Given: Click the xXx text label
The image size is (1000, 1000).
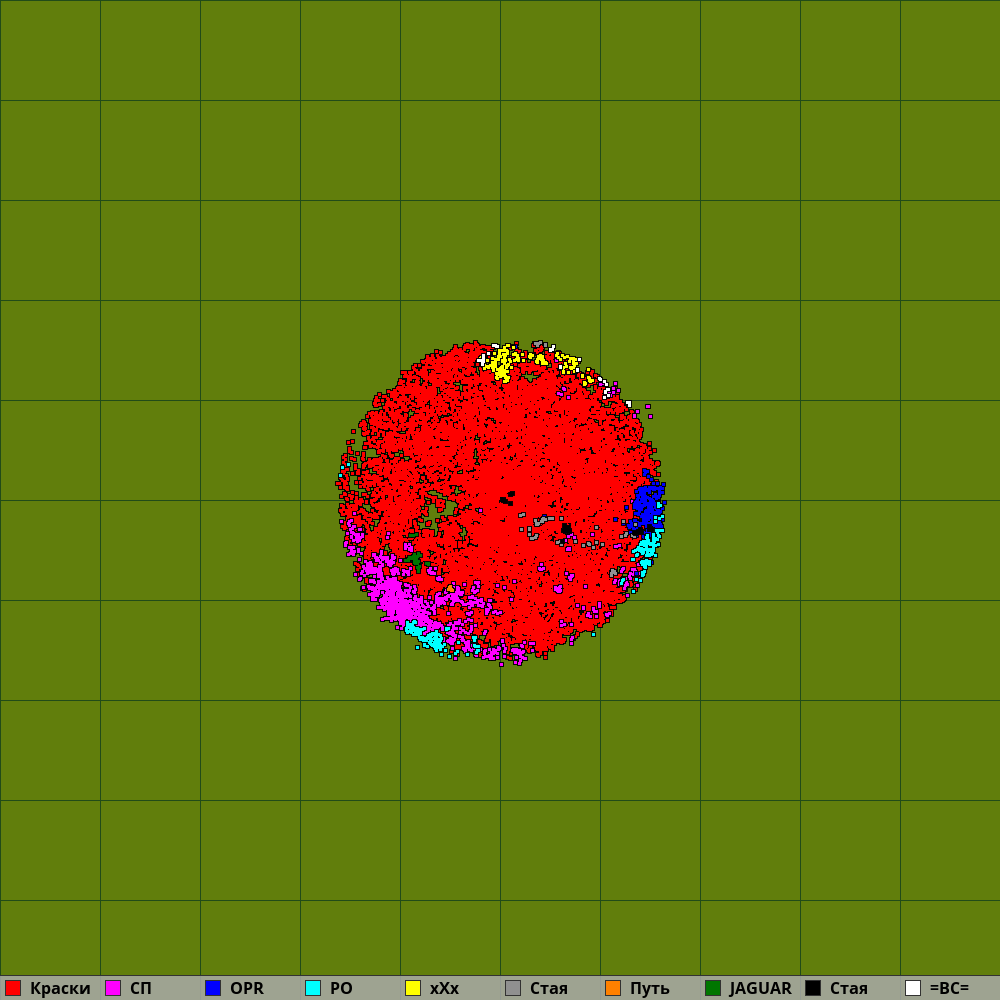Looking at the screenshot, I should click(x=444, y=988).
